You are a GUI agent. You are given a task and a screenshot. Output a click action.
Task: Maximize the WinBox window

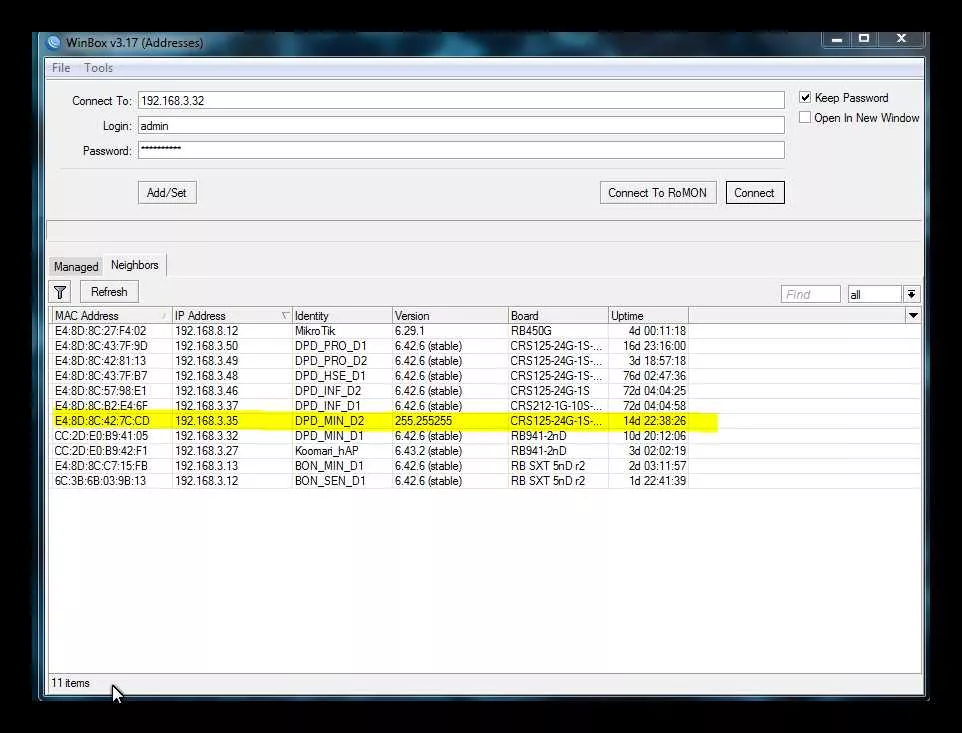864,39
